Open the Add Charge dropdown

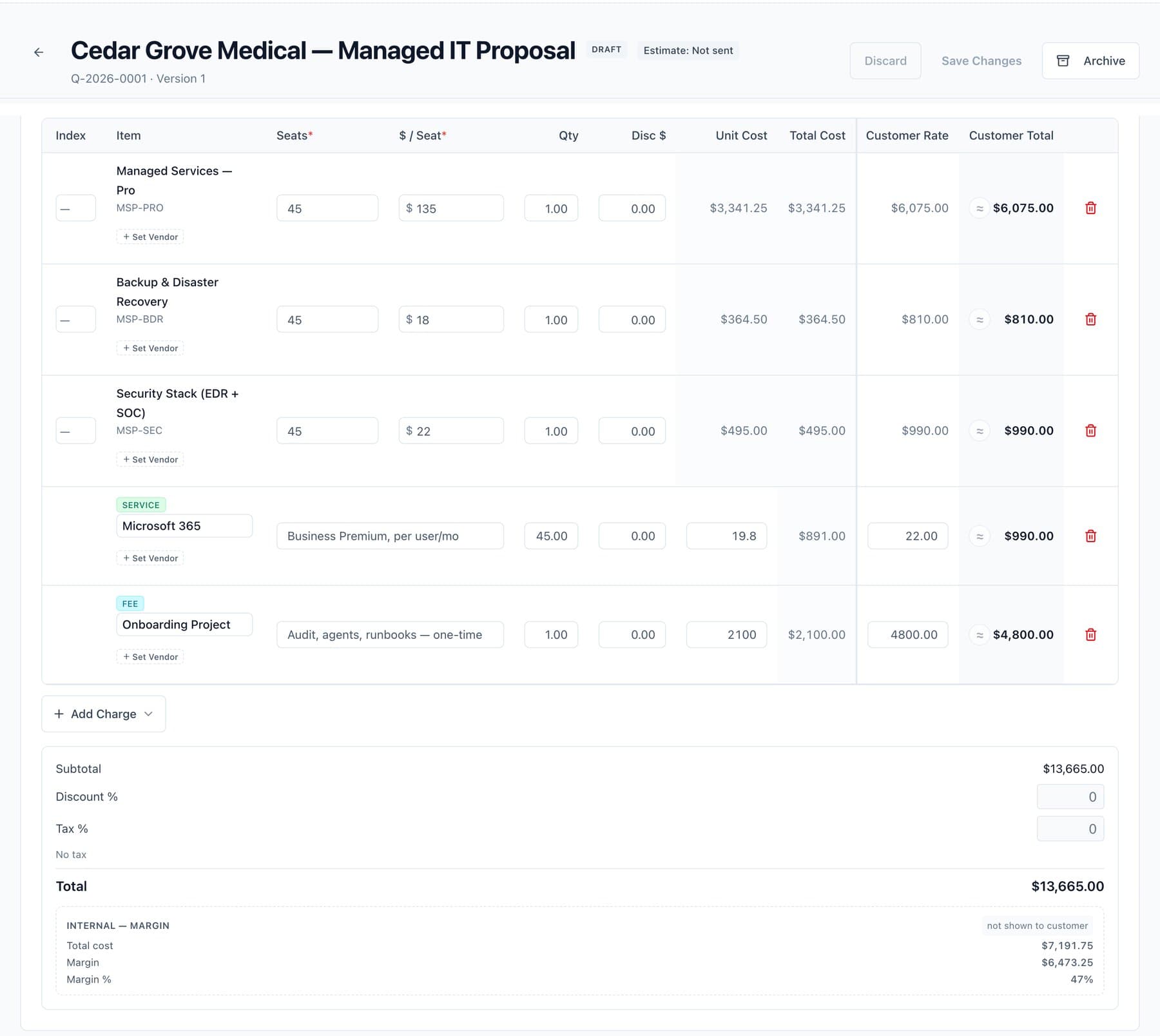[104, 714]
